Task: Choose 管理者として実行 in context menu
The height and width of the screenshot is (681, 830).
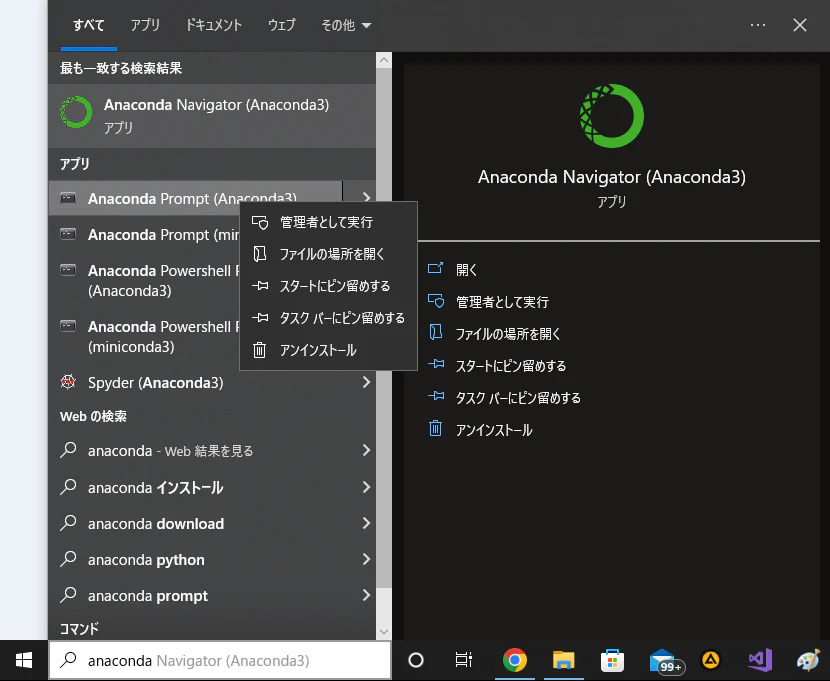Action: point(328,222)
